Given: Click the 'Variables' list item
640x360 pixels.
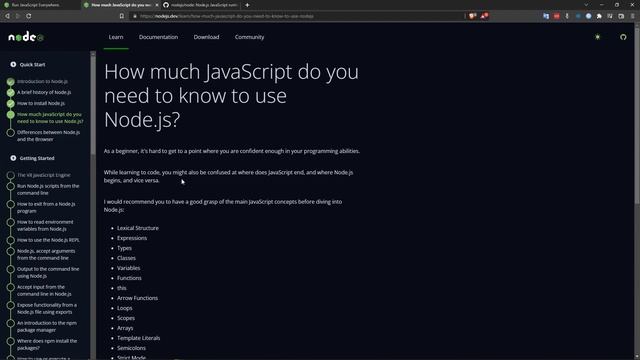Looking at the screenshot, I should coord(129,268).
